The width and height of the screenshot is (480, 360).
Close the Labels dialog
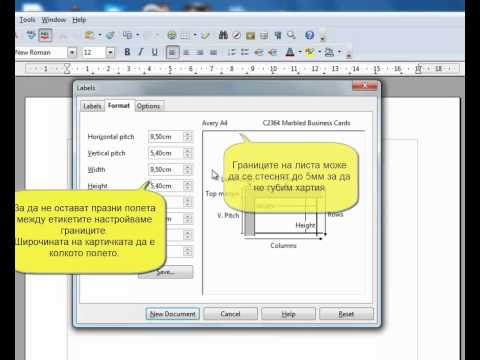tap(365, 86)
